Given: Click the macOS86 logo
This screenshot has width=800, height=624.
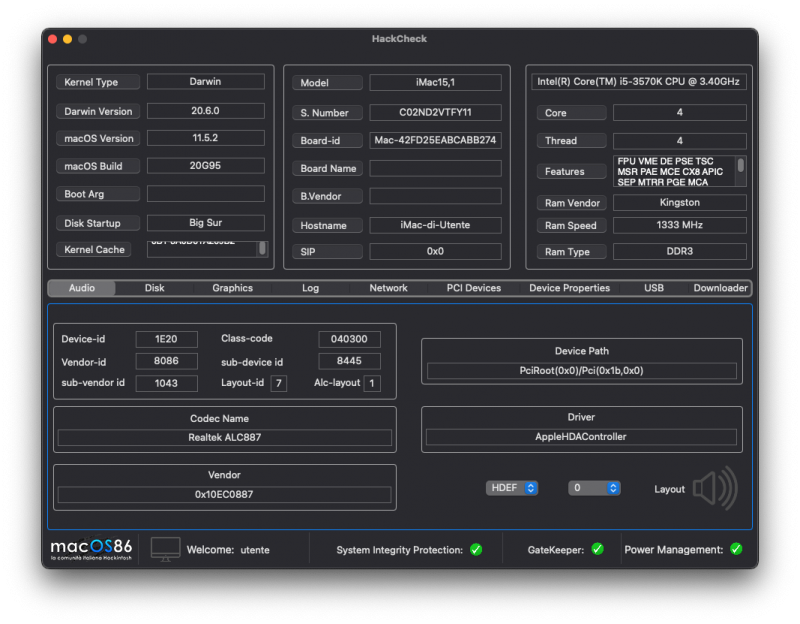Looking at the screenshot, I should pos(91,548).
